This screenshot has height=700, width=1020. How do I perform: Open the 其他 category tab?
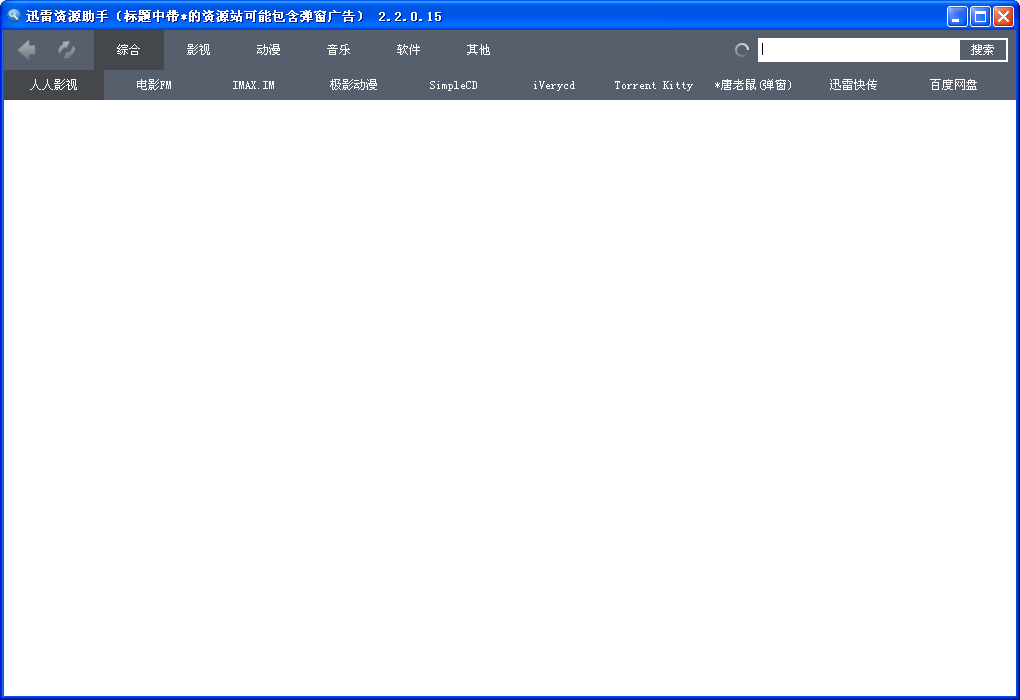[478, 50]
